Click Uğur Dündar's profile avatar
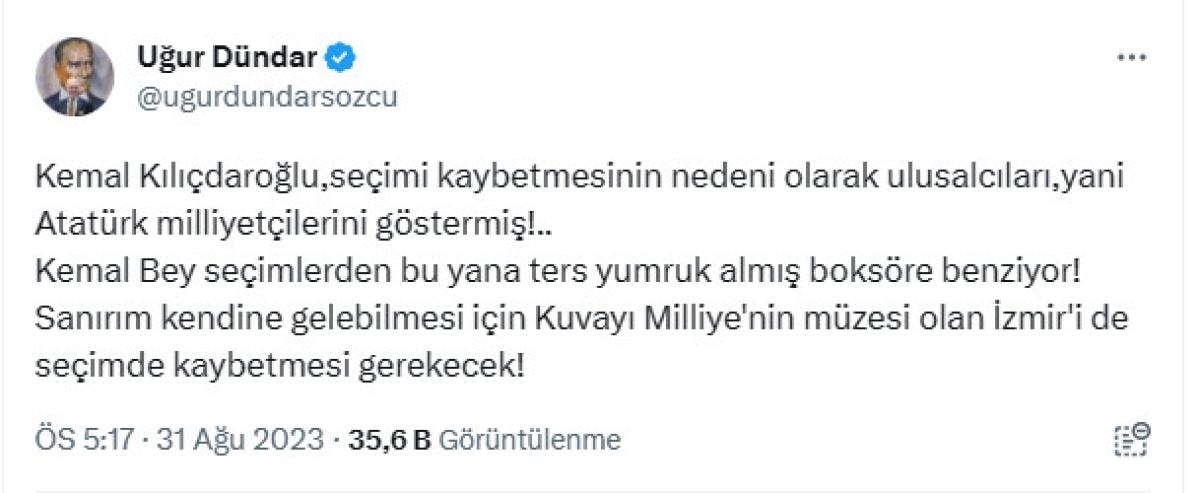The image size is (1200, 493). [x=74, y=76]
